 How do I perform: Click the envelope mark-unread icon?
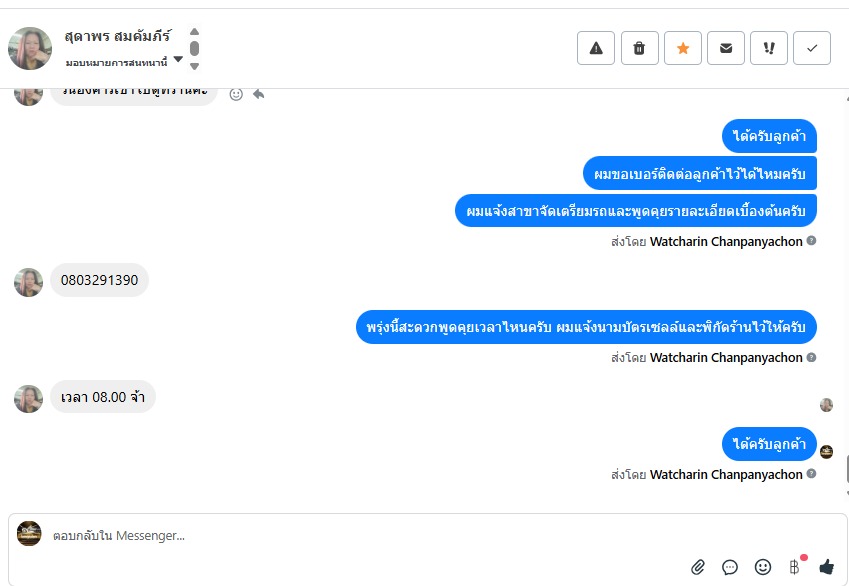coord(726,48)
